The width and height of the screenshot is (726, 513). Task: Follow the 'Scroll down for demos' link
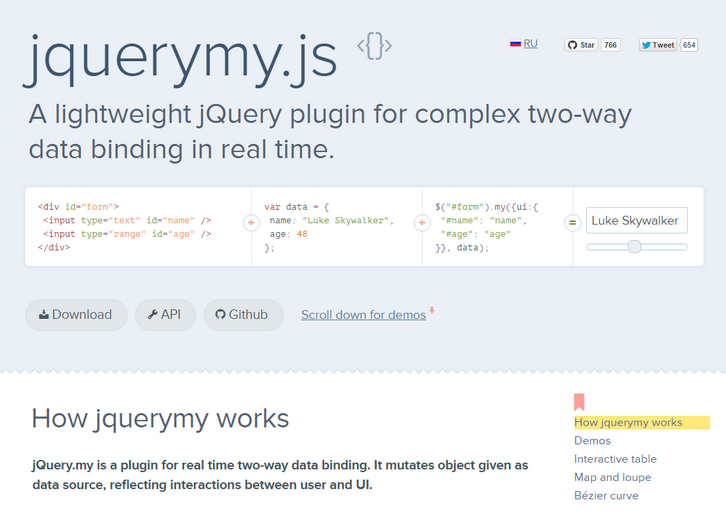coord(363,315)
